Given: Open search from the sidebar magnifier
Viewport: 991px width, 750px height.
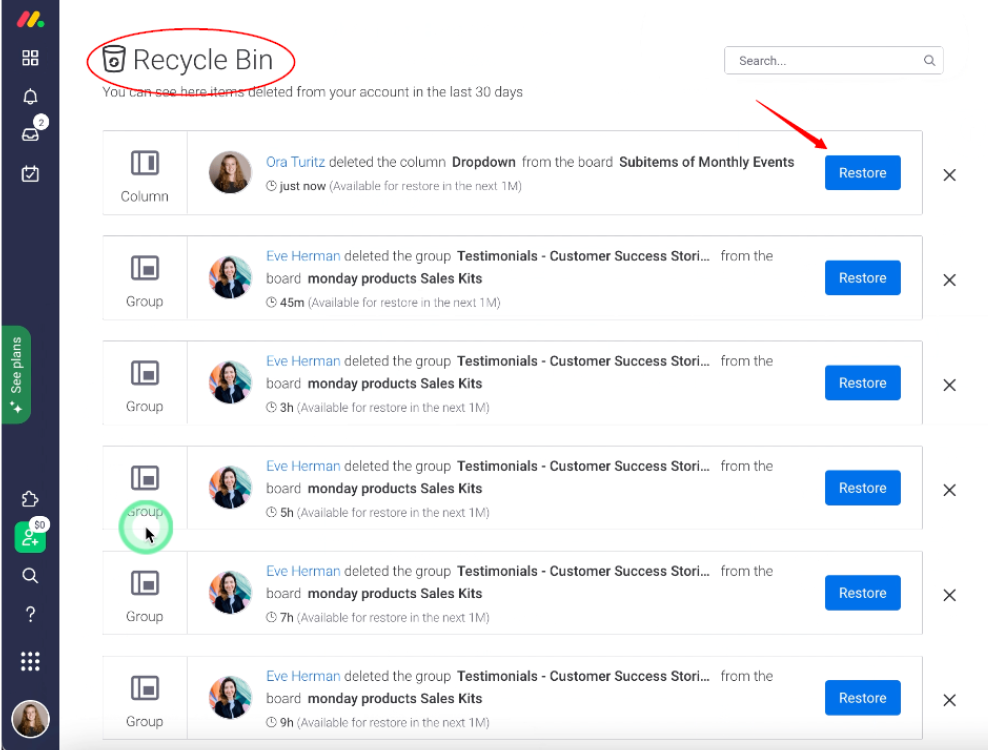Looking at the screenshot, I should [30, 576].
